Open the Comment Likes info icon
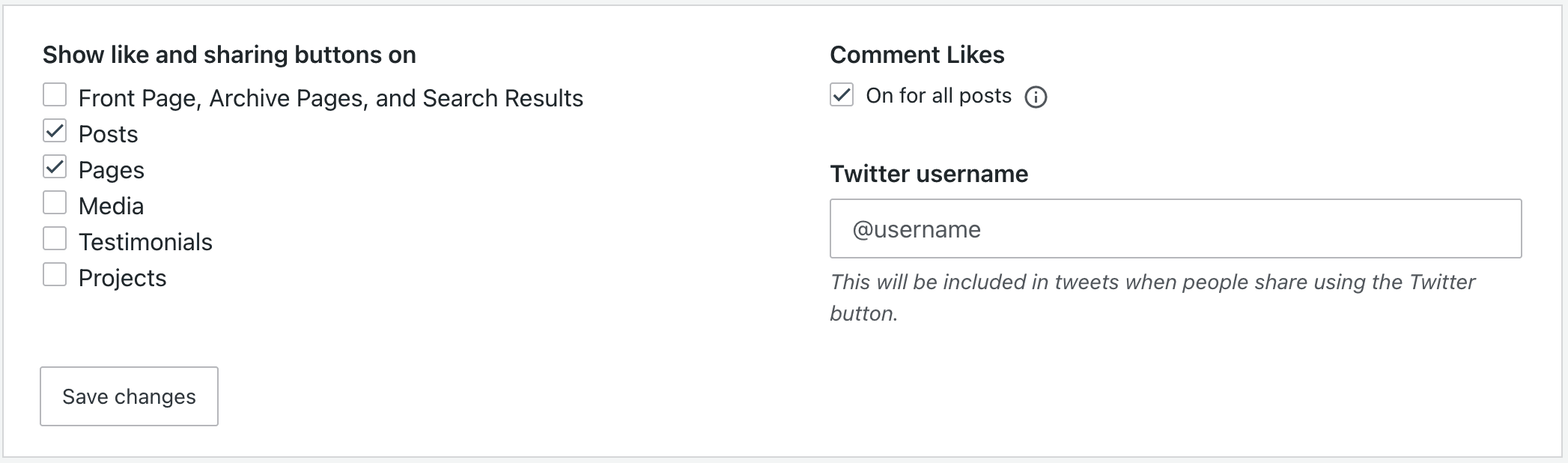The image size is (1568, 463). [1036, 97]
